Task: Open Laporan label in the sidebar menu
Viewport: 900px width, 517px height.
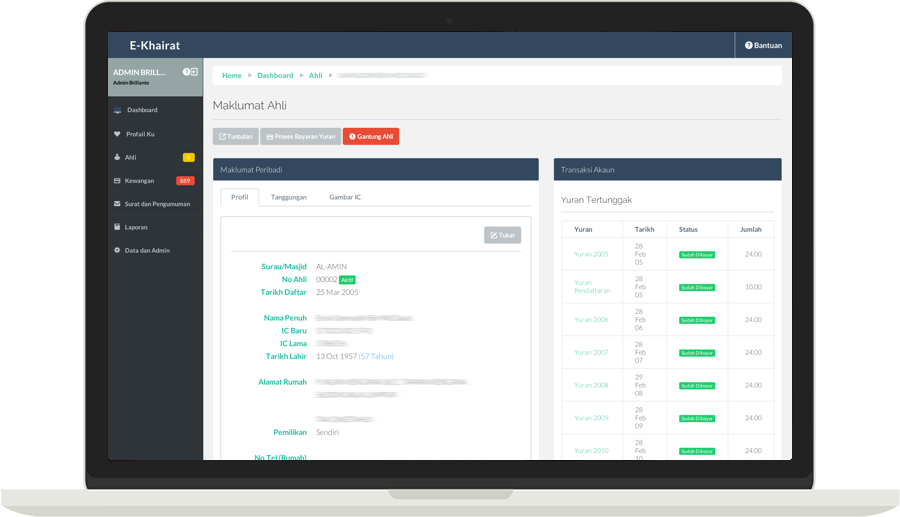Action: point(136,227)
